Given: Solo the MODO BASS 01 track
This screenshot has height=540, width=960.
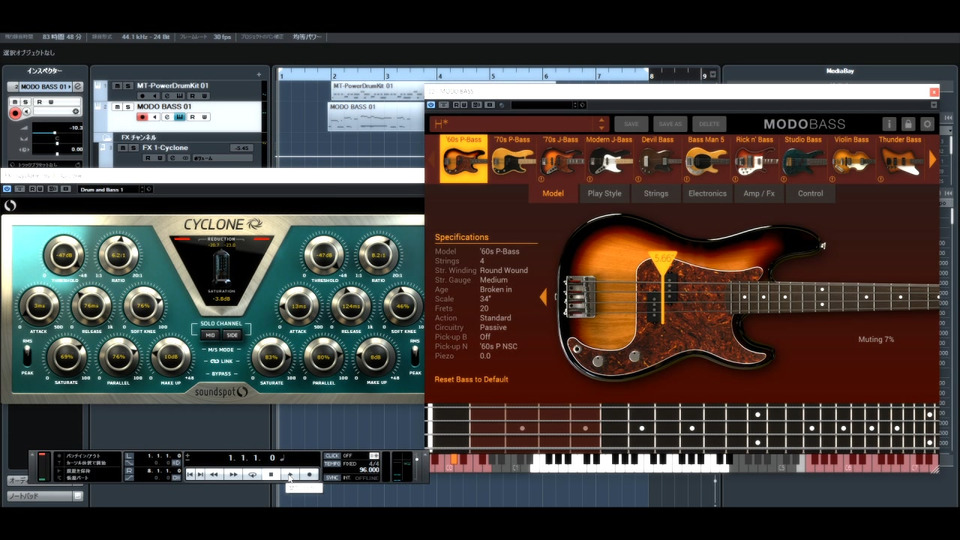Looking at the screenshot, I should coord(128,107).
